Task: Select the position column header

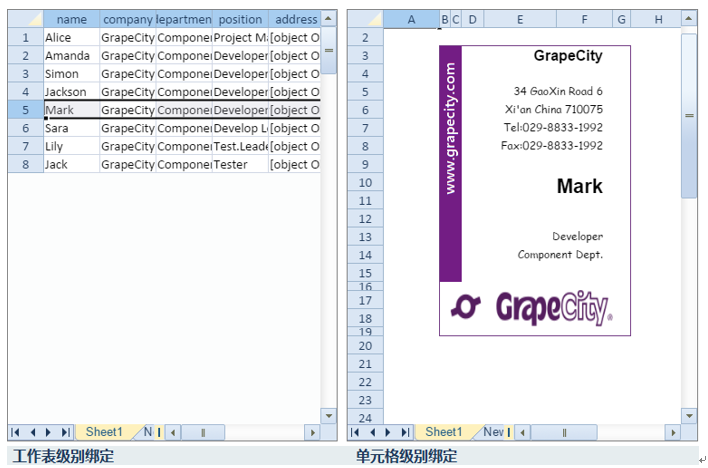Action: (x=240, y=19)
